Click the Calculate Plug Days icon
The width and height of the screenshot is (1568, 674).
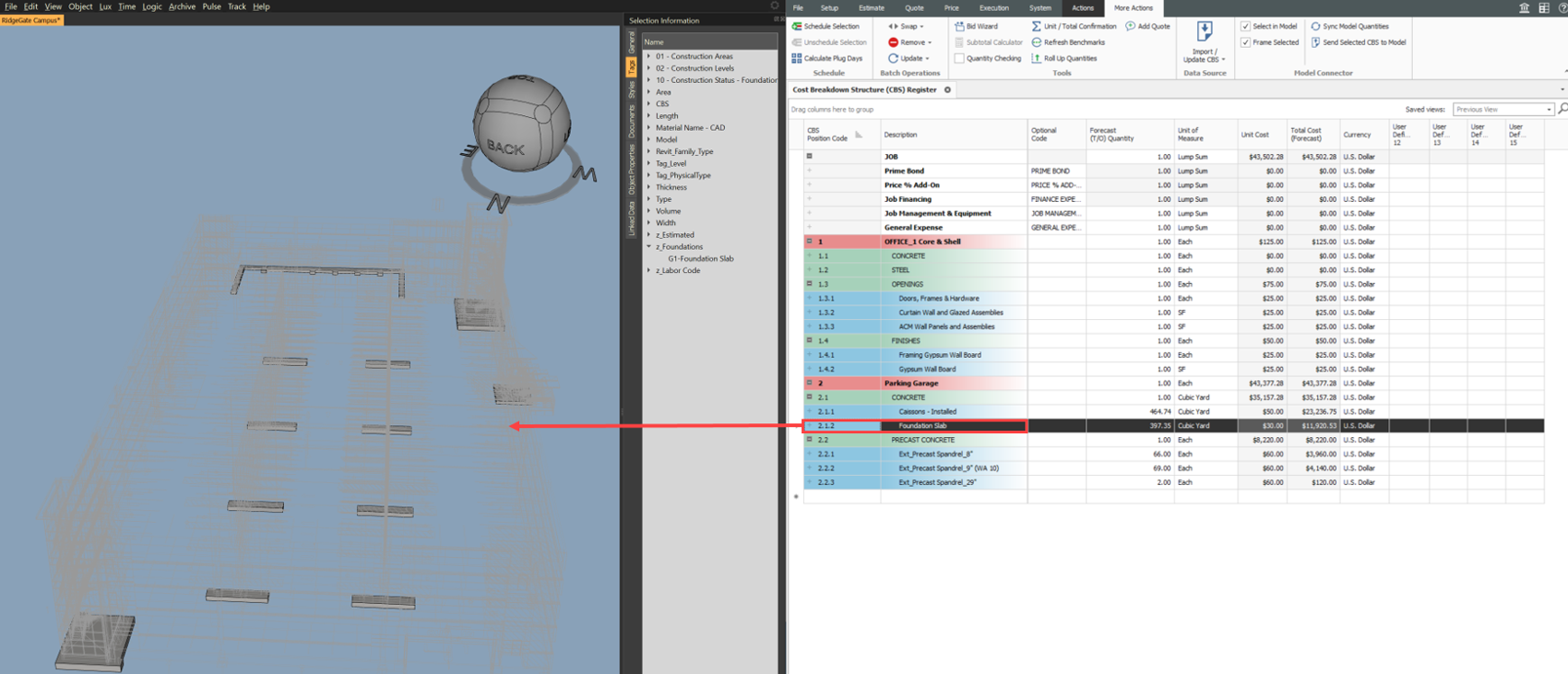797,58
